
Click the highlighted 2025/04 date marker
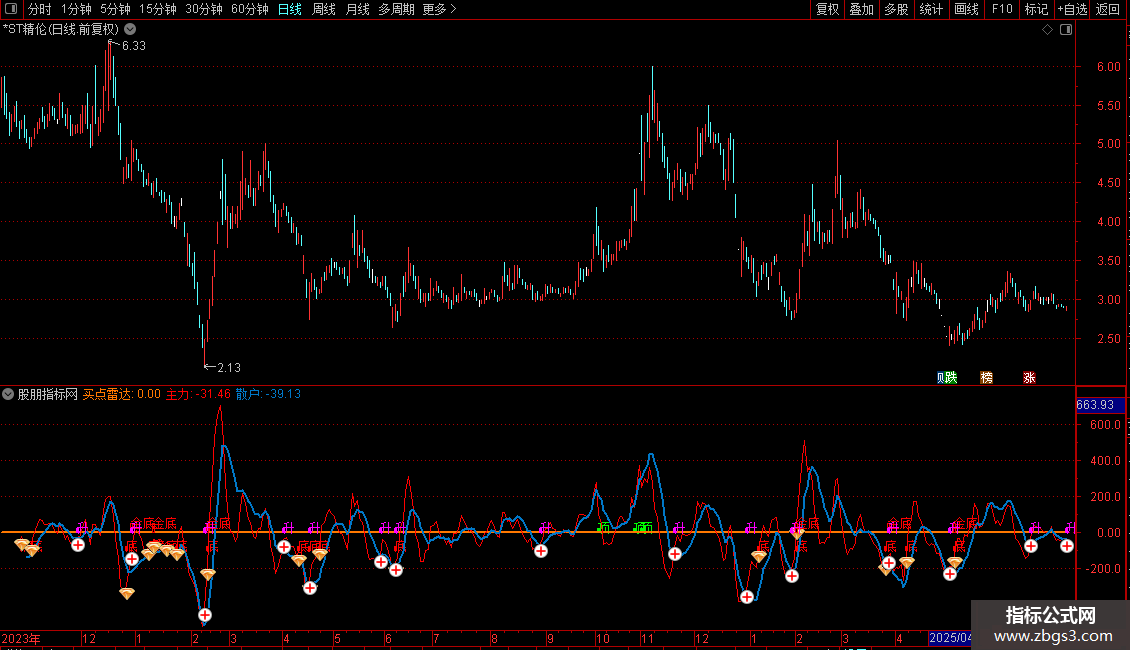coord(950,637)
